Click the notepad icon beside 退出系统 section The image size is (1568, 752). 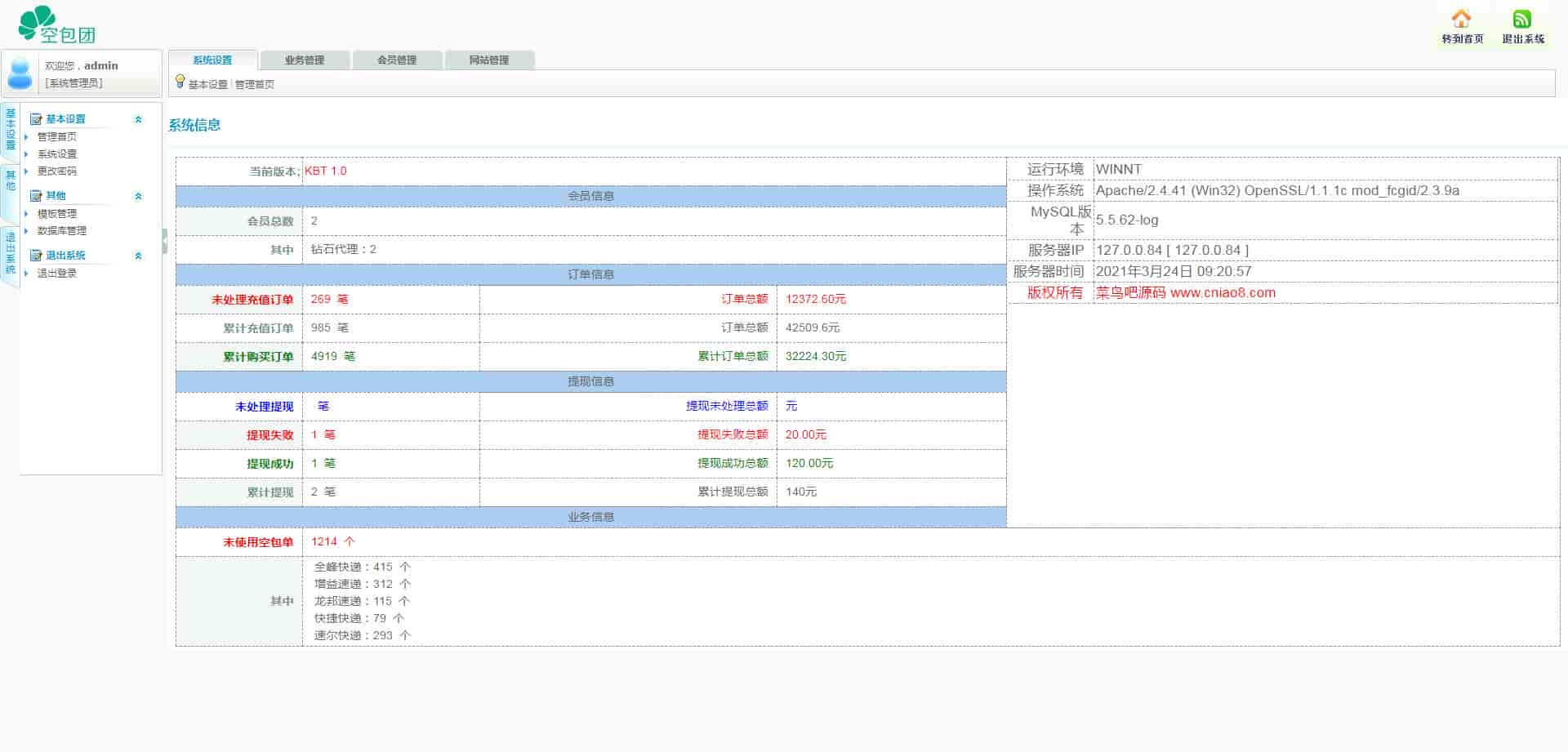pos(36,256)
